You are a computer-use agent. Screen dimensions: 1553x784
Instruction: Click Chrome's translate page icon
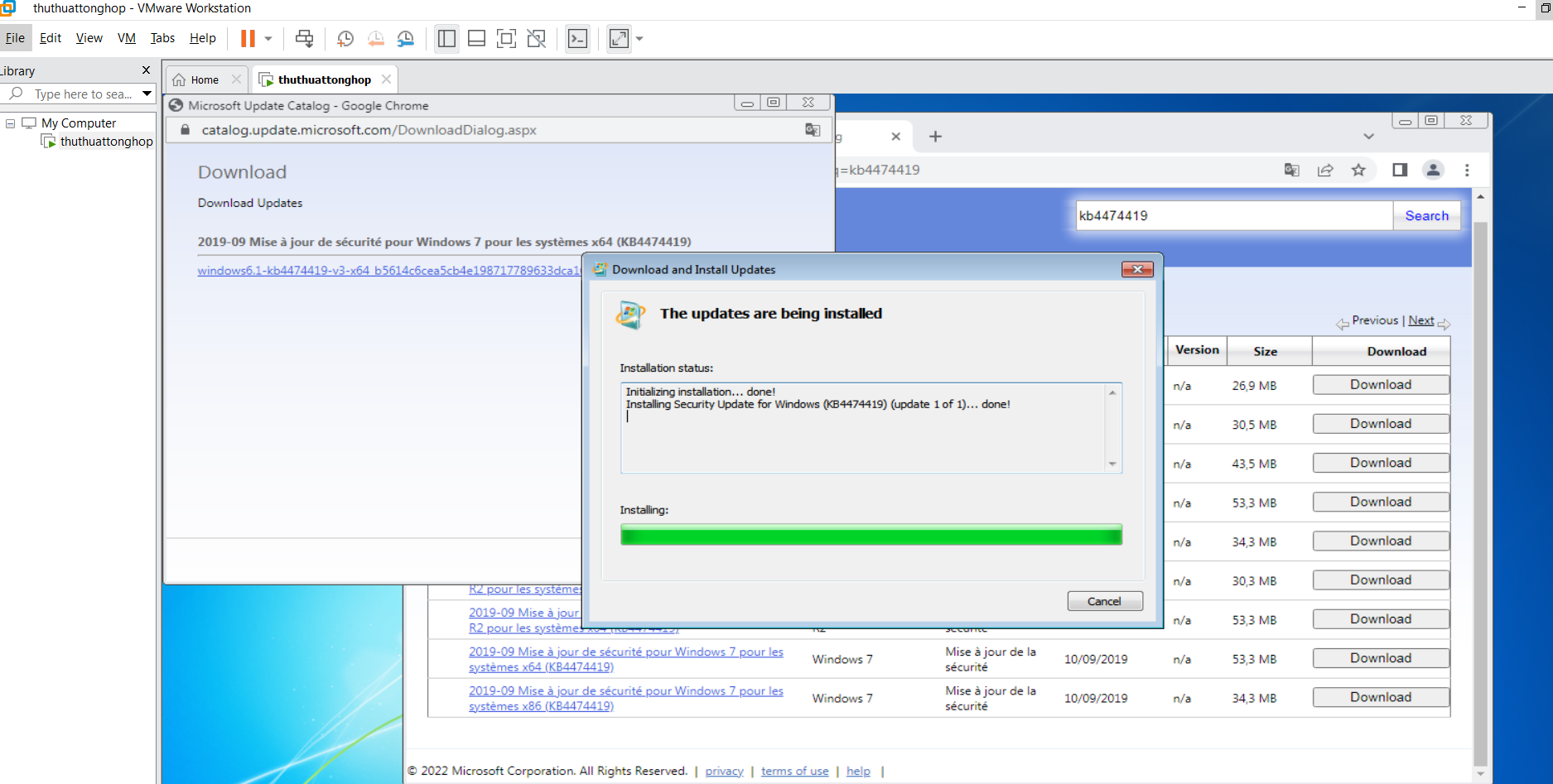pos(1291,170)
